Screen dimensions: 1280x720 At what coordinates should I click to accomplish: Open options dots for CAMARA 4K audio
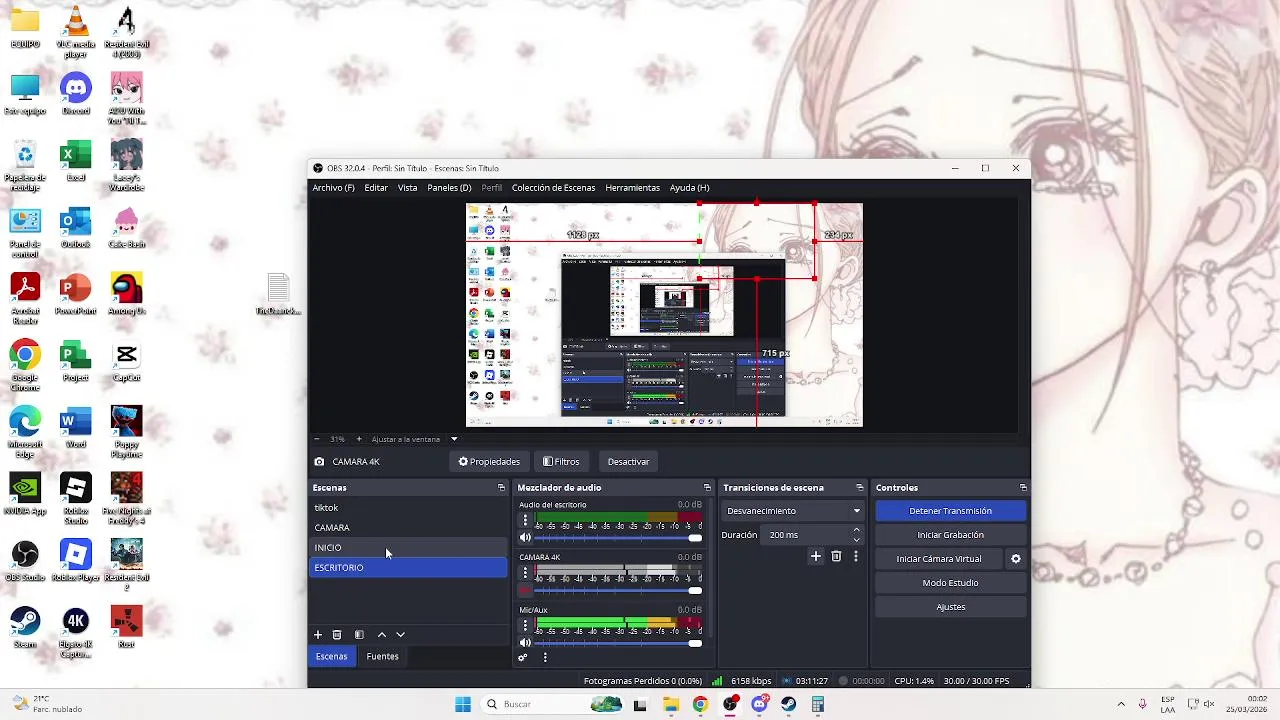pyautogui.click(x=525, y=573)
